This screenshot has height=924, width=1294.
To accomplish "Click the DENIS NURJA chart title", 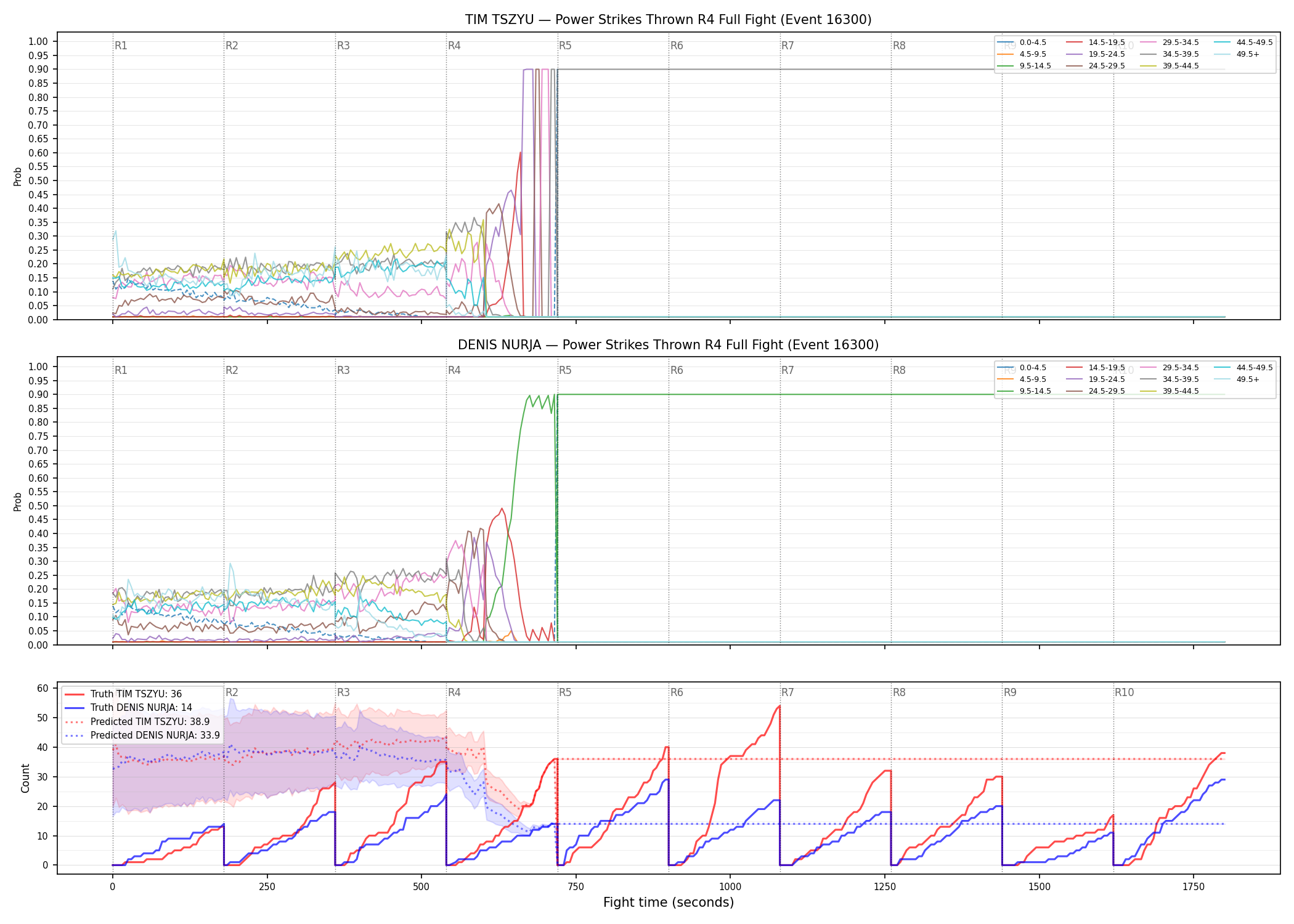I will 668,345.
